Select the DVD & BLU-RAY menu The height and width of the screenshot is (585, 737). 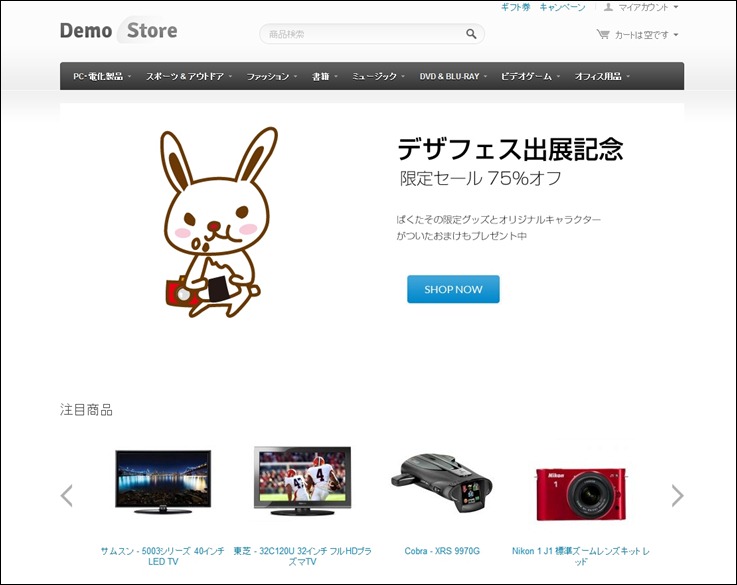click(x=453, y=76)
